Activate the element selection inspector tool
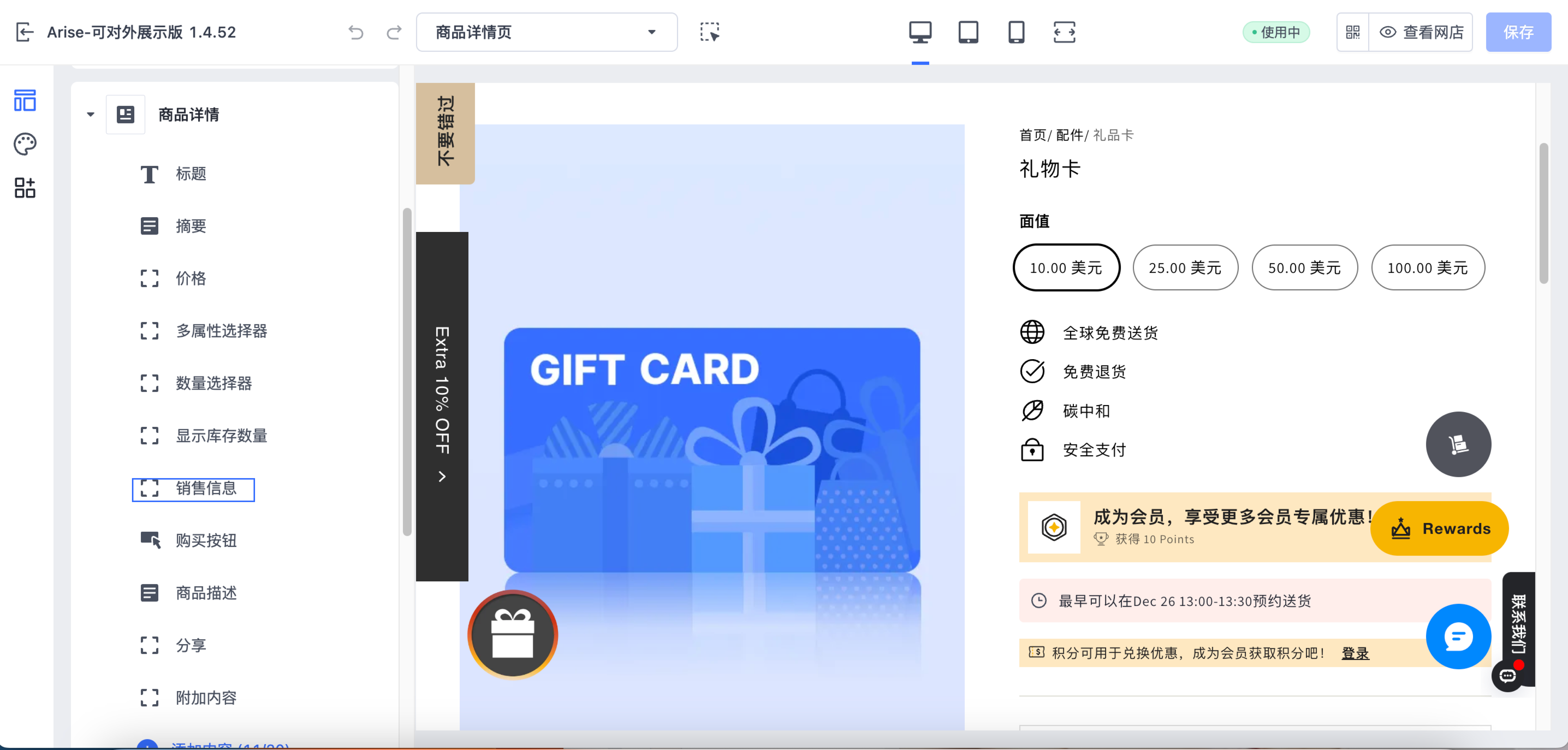This screenshot has height=750, width=1568. click(709, 32)
